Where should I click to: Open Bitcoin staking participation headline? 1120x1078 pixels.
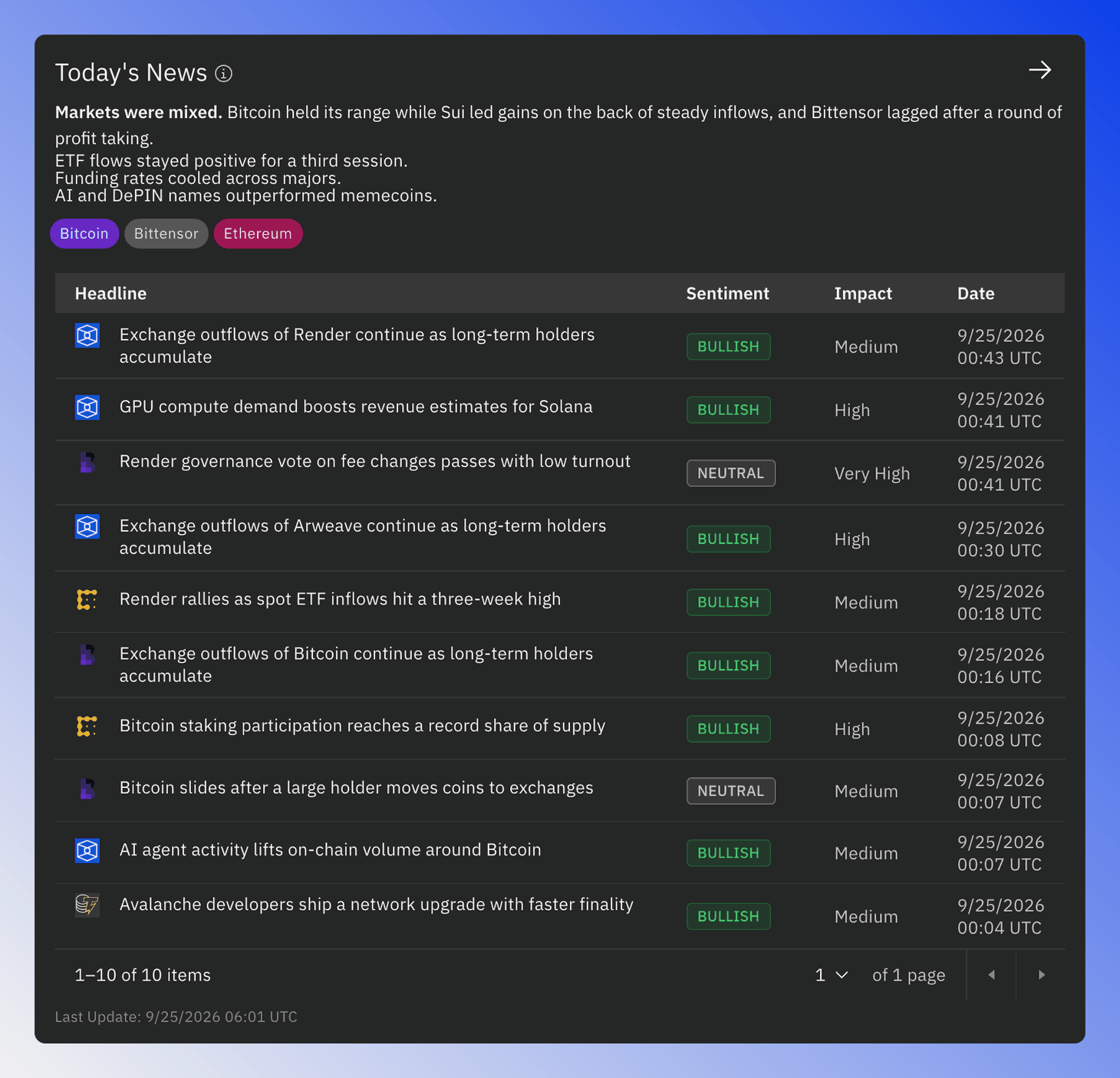pyautogui.click(x=362, y=726)
